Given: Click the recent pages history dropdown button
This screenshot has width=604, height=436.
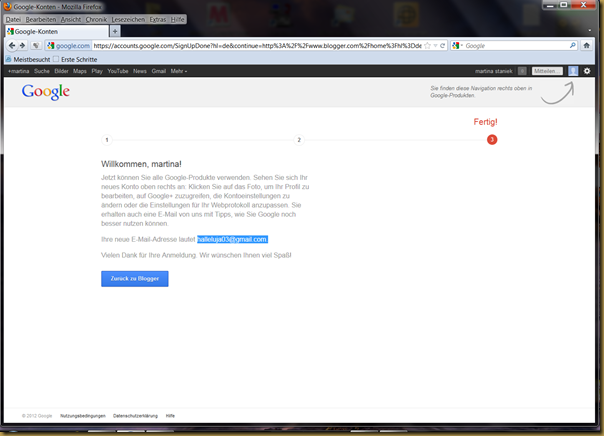Looking at the screenshot, I should [36, 45].
